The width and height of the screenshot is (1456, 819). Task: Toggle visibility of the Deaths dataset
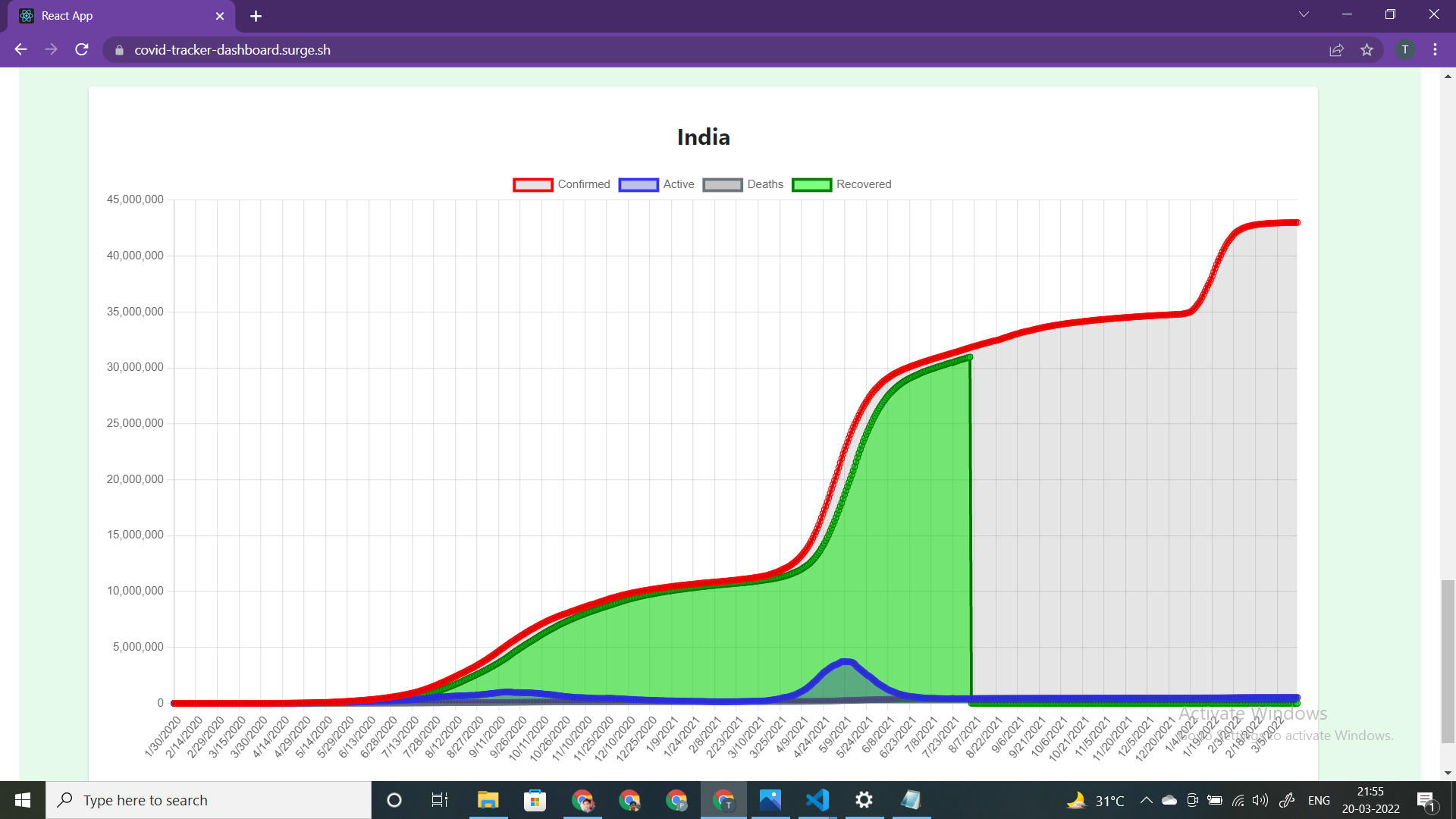point(764,184)
